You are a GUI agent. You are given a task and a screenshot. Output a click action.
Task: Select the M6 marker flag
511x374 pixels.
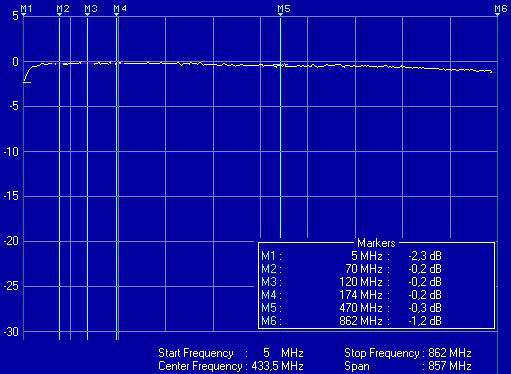[x=501, y=9]
